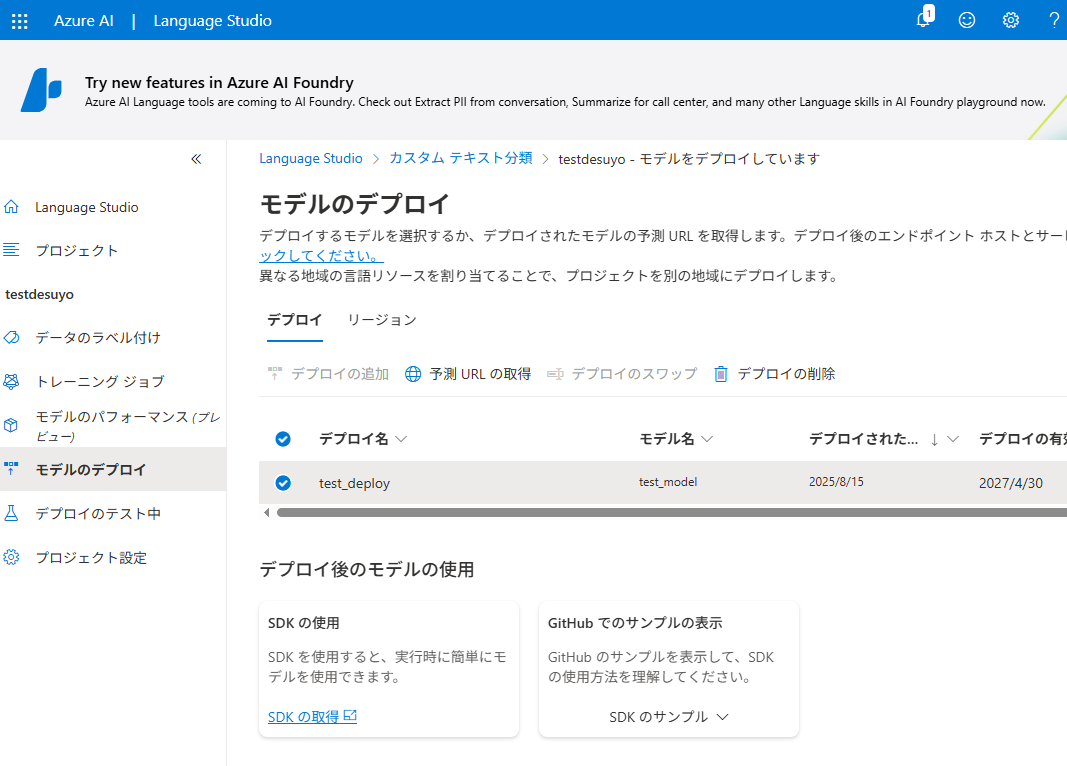This screenshot has height=766, width=1067.
Task: Click the globe icon for 予測 URL
Action: click(413, 374)
